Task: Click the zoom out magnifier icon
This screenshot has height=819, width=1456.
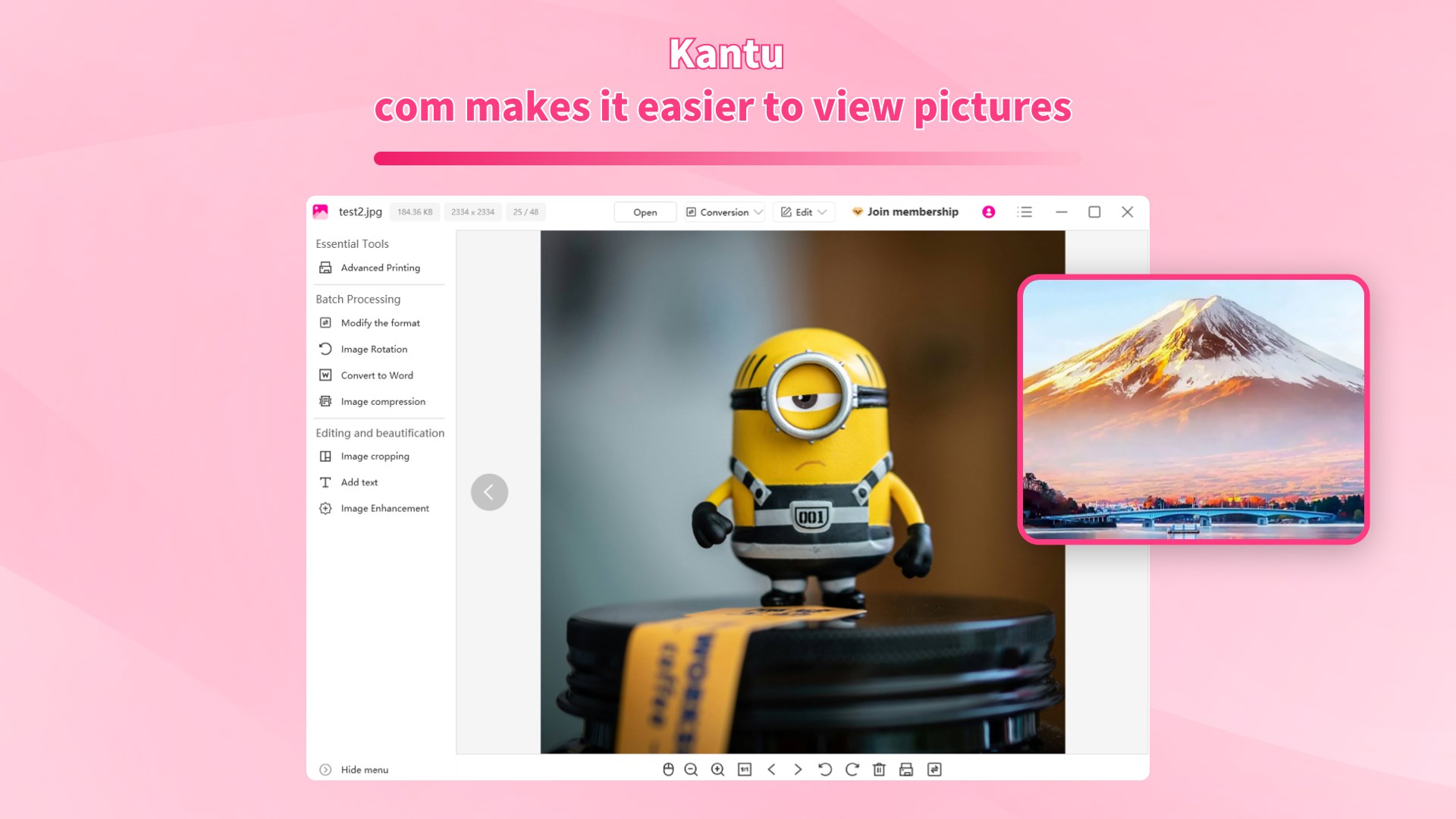Action: coord(691,770)
